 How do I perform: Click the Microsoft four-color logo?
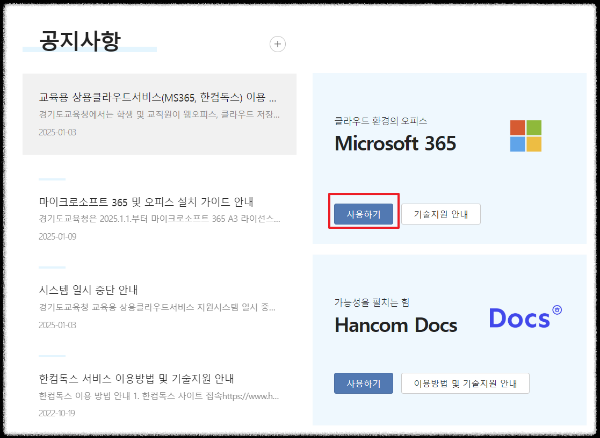point(525,136)
